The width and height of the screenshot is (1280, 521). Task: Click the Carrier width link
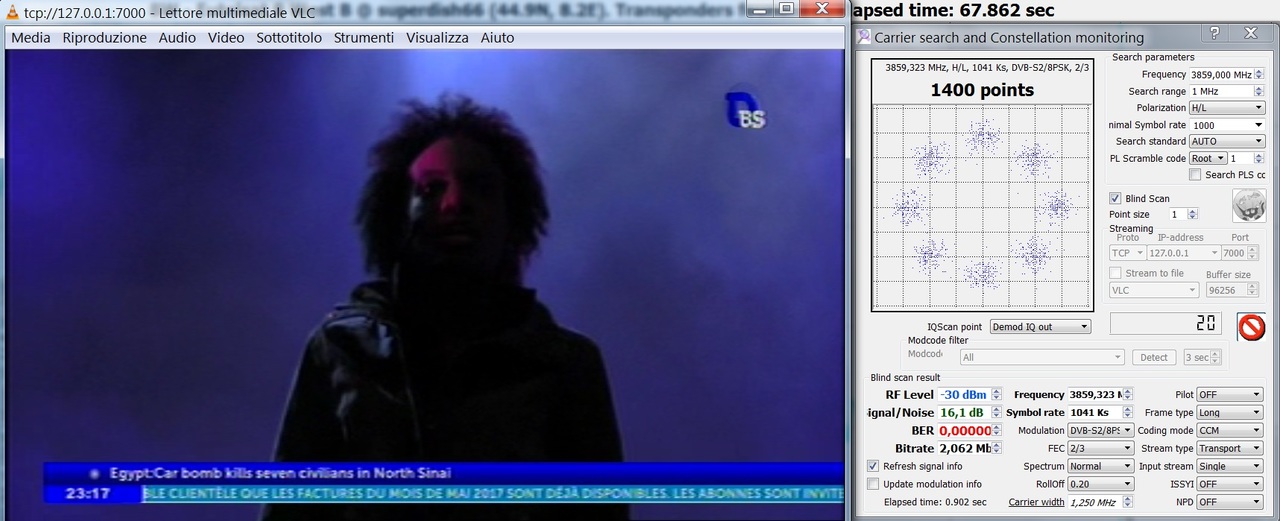click(1036, 502)
